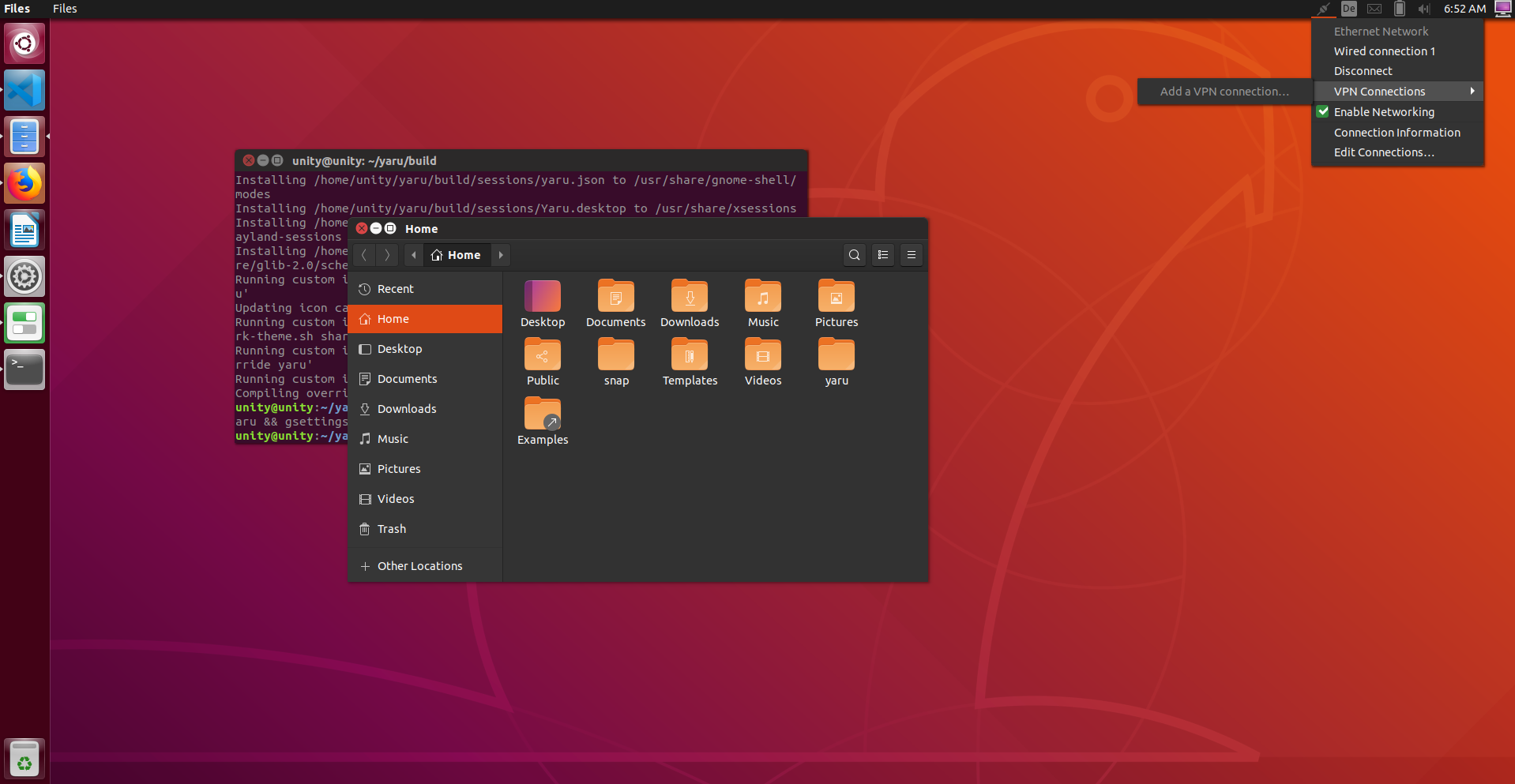The width and height of the screenshot is (1515, 784).
Task: Open the Tweaks toggle-switch app in dock
Action: 24,323
